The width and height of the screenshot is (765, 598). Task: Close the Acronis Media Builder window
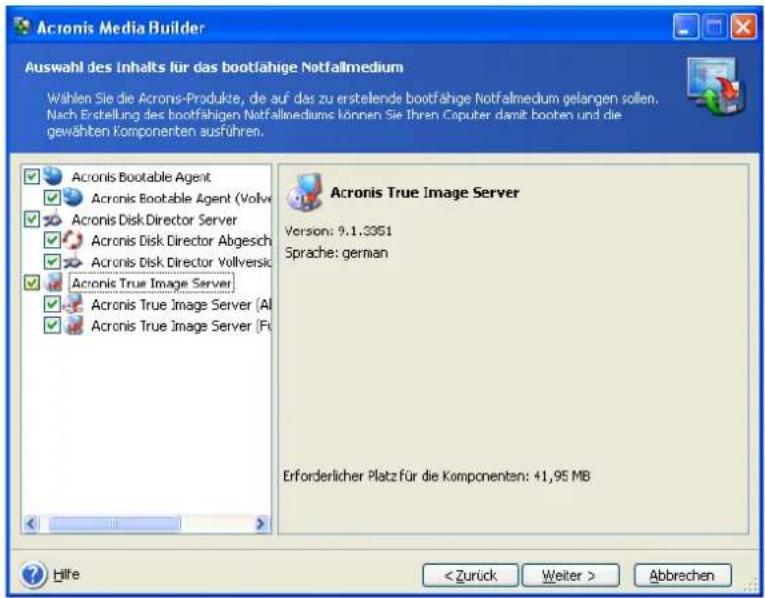tap(743, 26)
